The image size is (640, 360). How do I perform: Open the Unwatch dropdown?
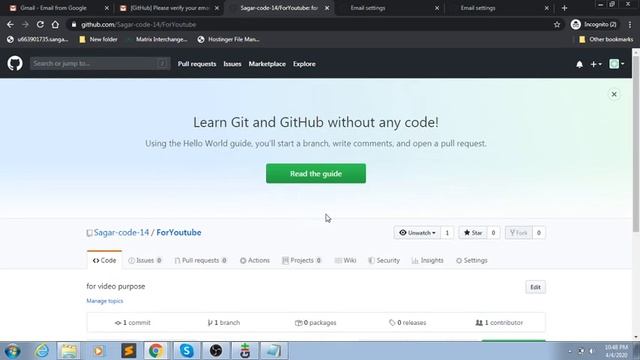(x=417, y=233)
